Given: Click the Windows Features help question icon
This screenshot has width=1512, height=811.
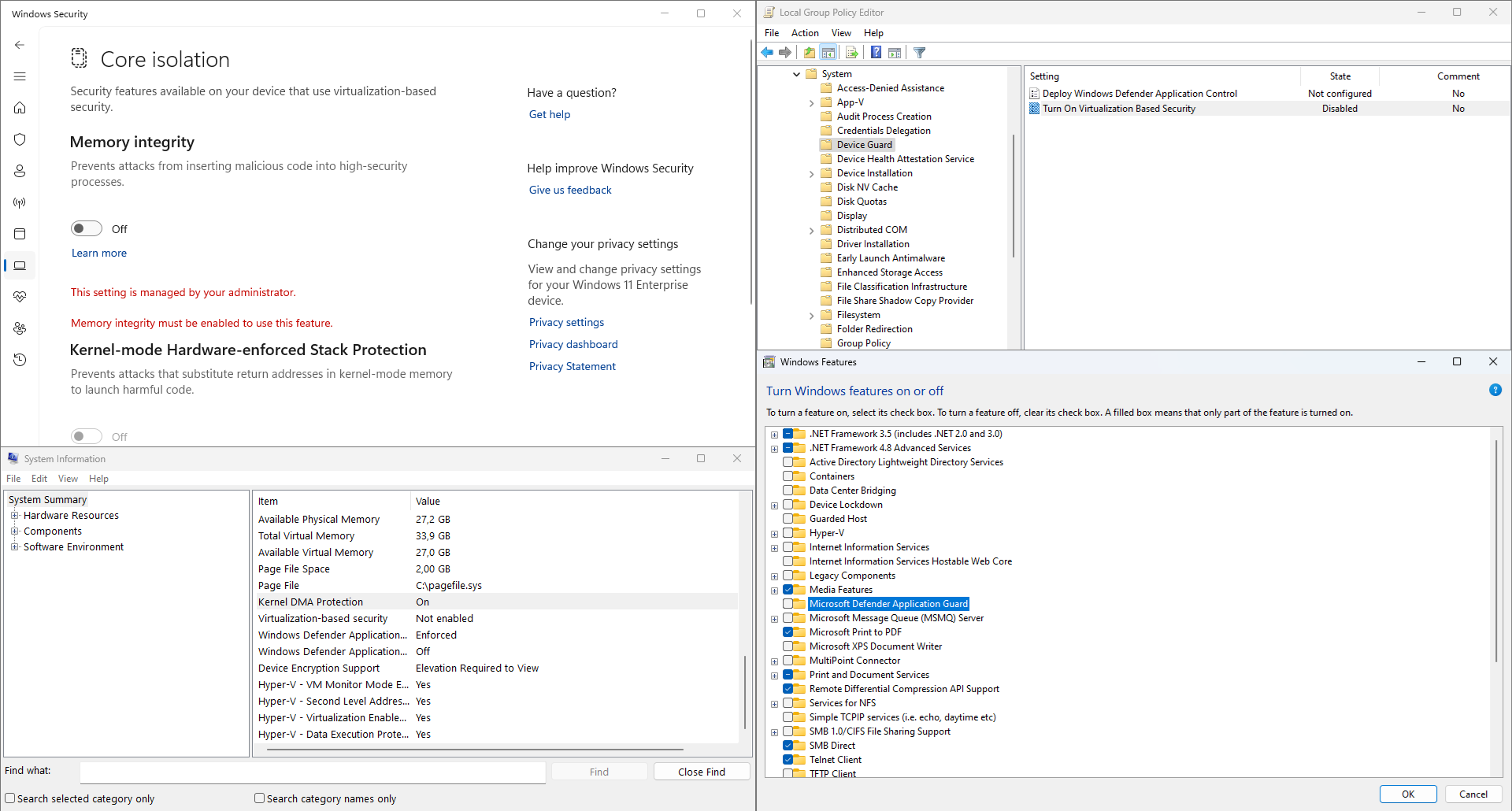Looking at the screenshot, I should [x=1495, y=390].
